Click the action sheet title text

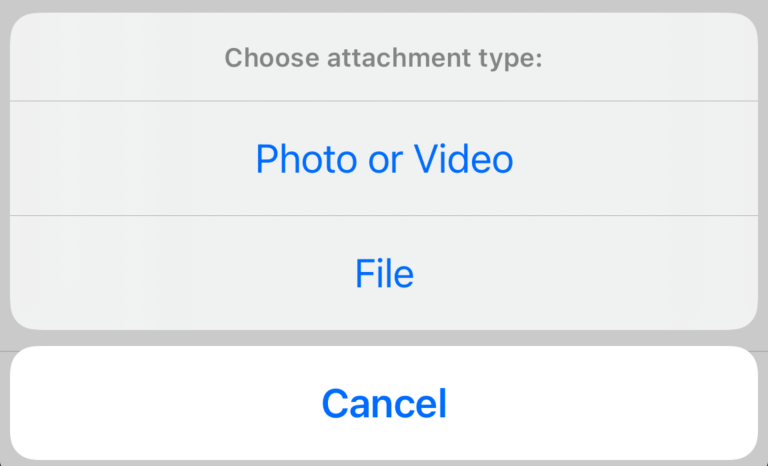[x=384, y=58]
